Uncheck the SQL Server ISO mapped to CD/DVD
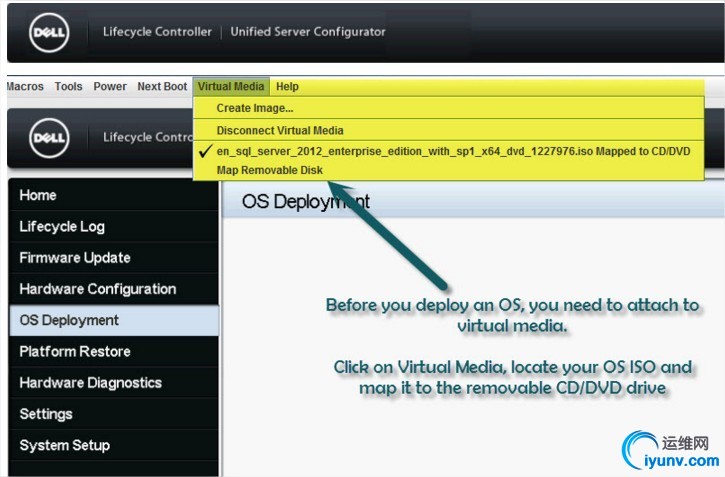725x477 pixels. 449,151
